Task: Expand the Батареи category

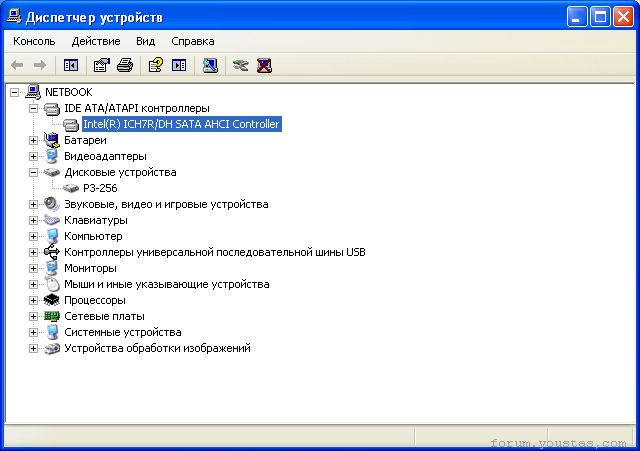Action: pyautogui.click(x=33, y=140)
